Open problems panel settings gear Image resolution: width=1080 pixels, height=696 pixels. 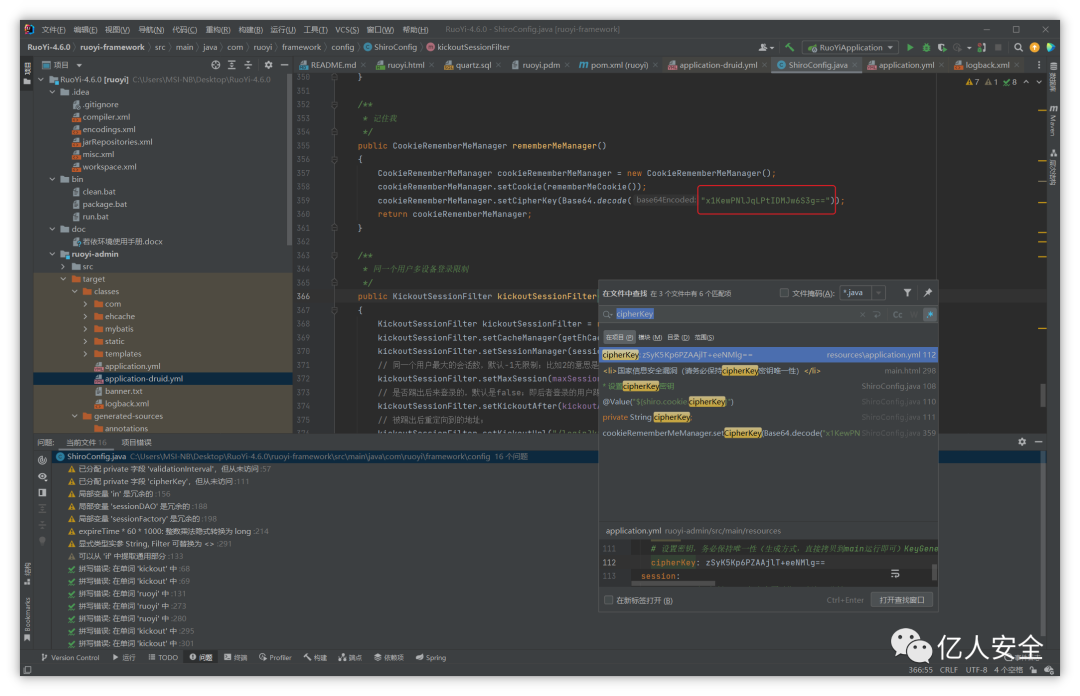[1021, 442]
